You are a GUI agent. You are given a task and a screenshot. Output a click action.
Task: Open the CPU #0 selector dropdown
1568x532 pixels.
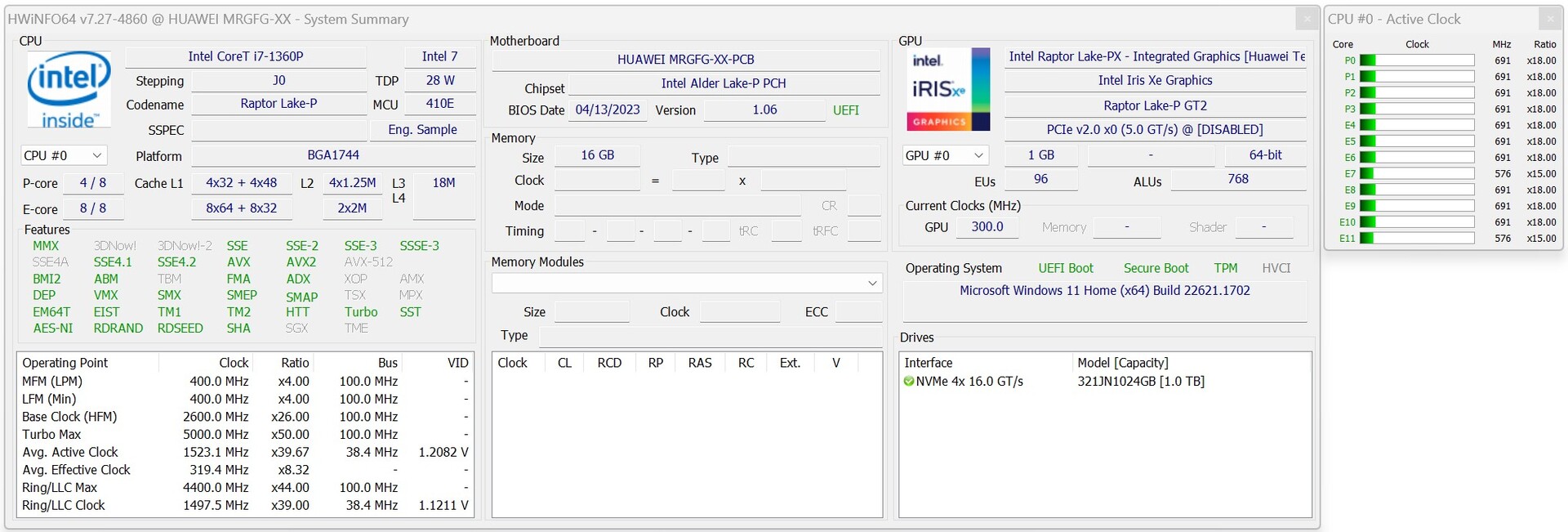coord(64,155)
